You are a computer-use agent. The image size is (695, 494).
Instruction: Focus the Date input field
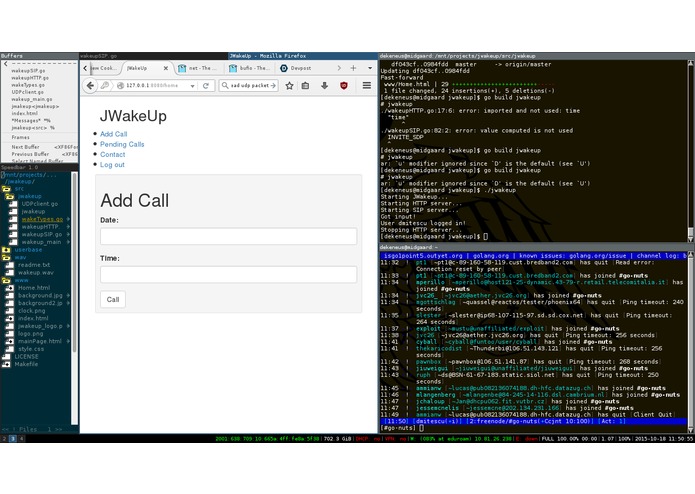(x=228, y=236)
